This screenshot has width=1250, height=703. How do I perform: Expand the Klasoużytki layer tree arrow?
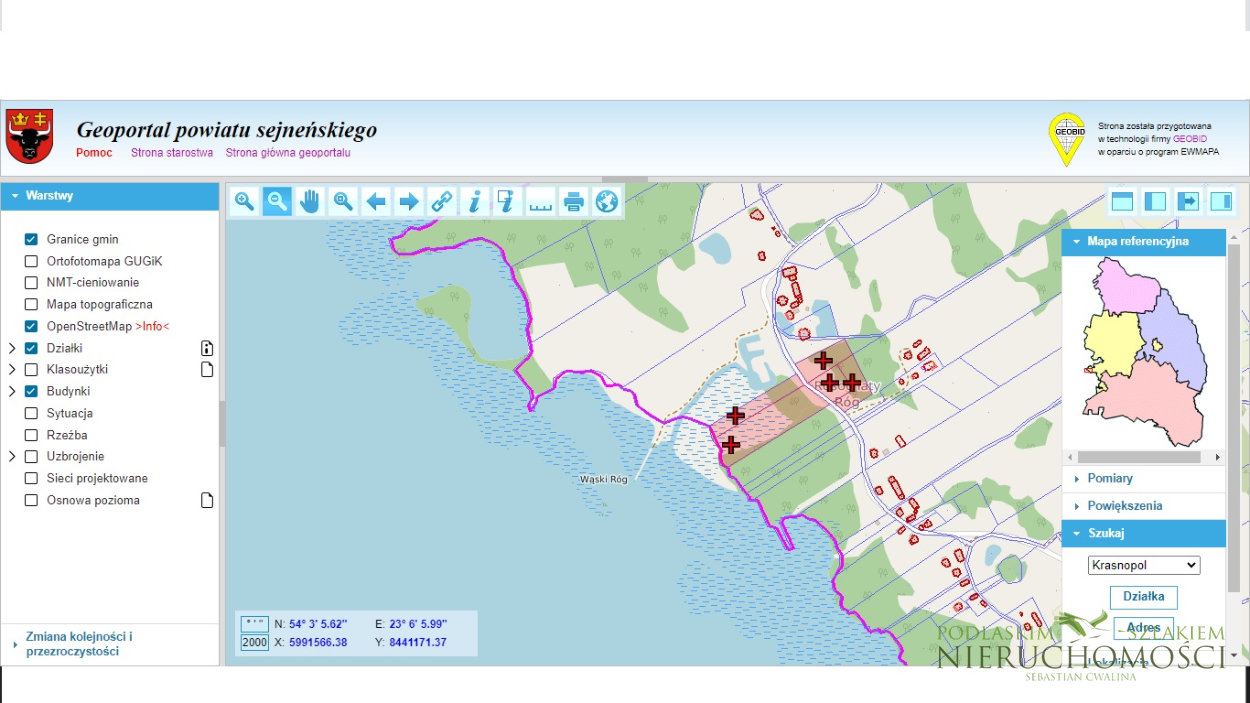coord(12,370)
